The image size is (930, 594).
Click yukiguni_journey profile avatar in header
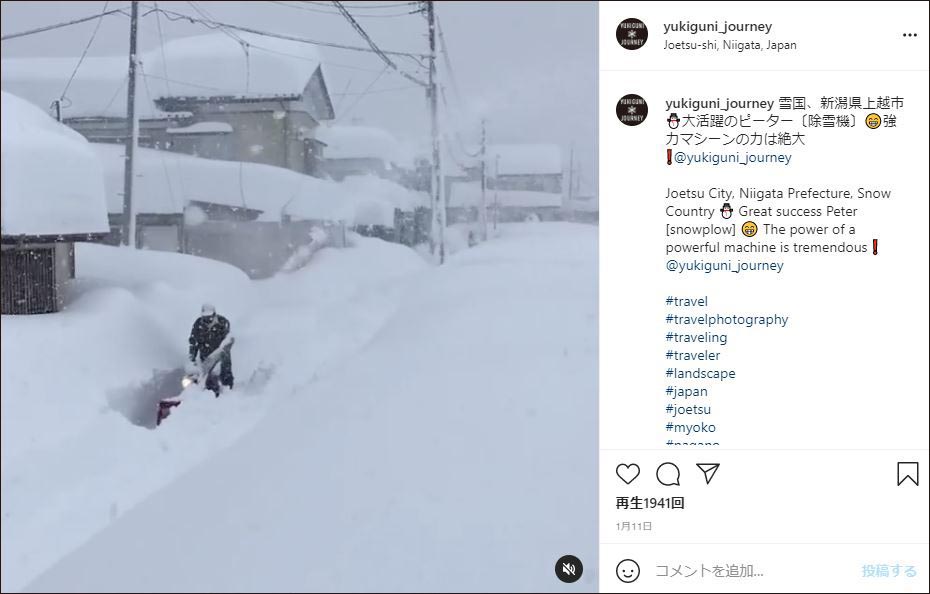632,34
